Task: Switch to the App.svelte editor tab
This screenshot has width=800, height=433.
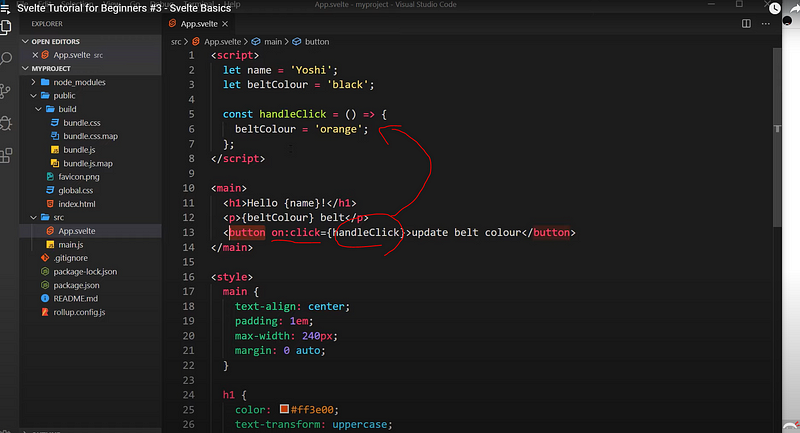Action: click(x=198, y=24)
